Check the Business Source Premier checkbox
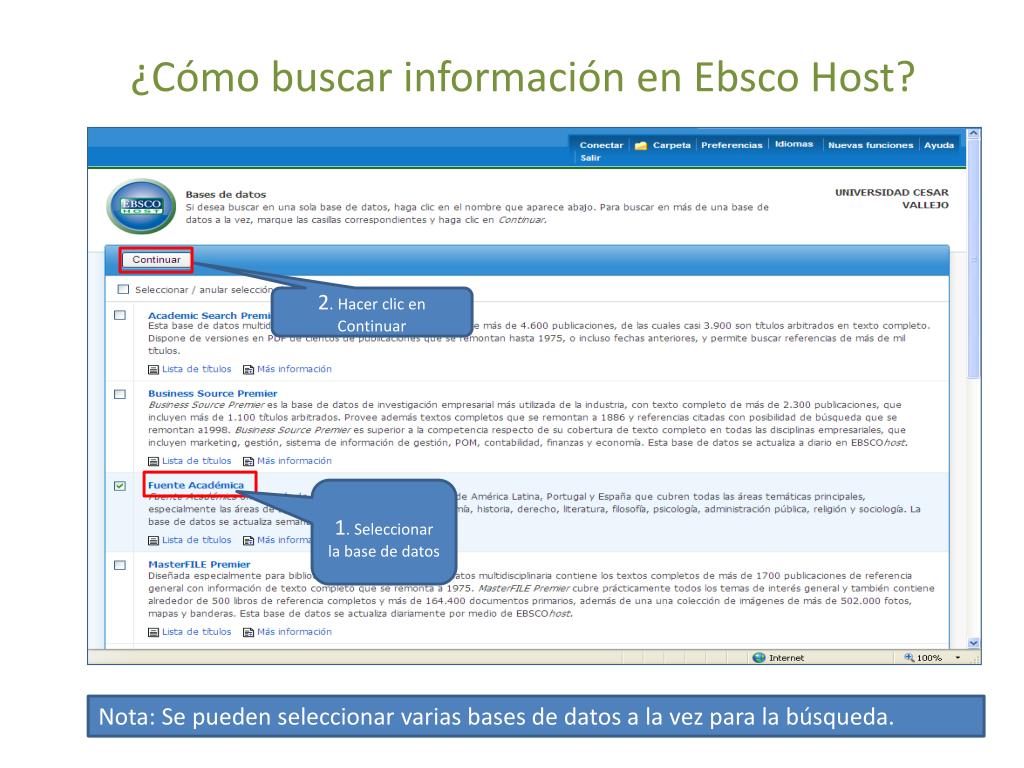Viewport: 1024px width, 768px height. 120,394
